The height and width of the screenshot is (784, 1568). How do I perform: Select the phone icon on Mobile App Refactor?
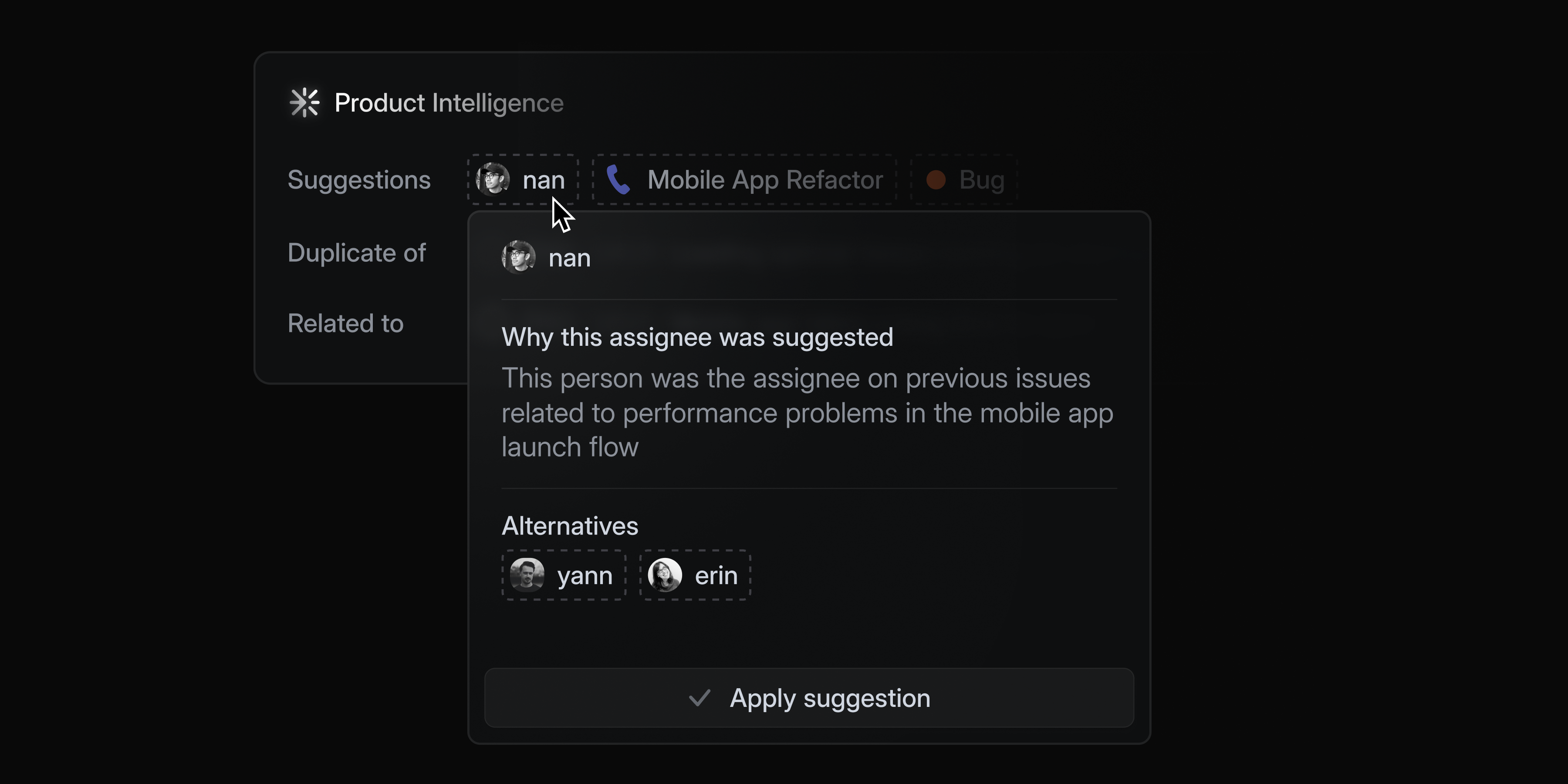pos(618,179)
